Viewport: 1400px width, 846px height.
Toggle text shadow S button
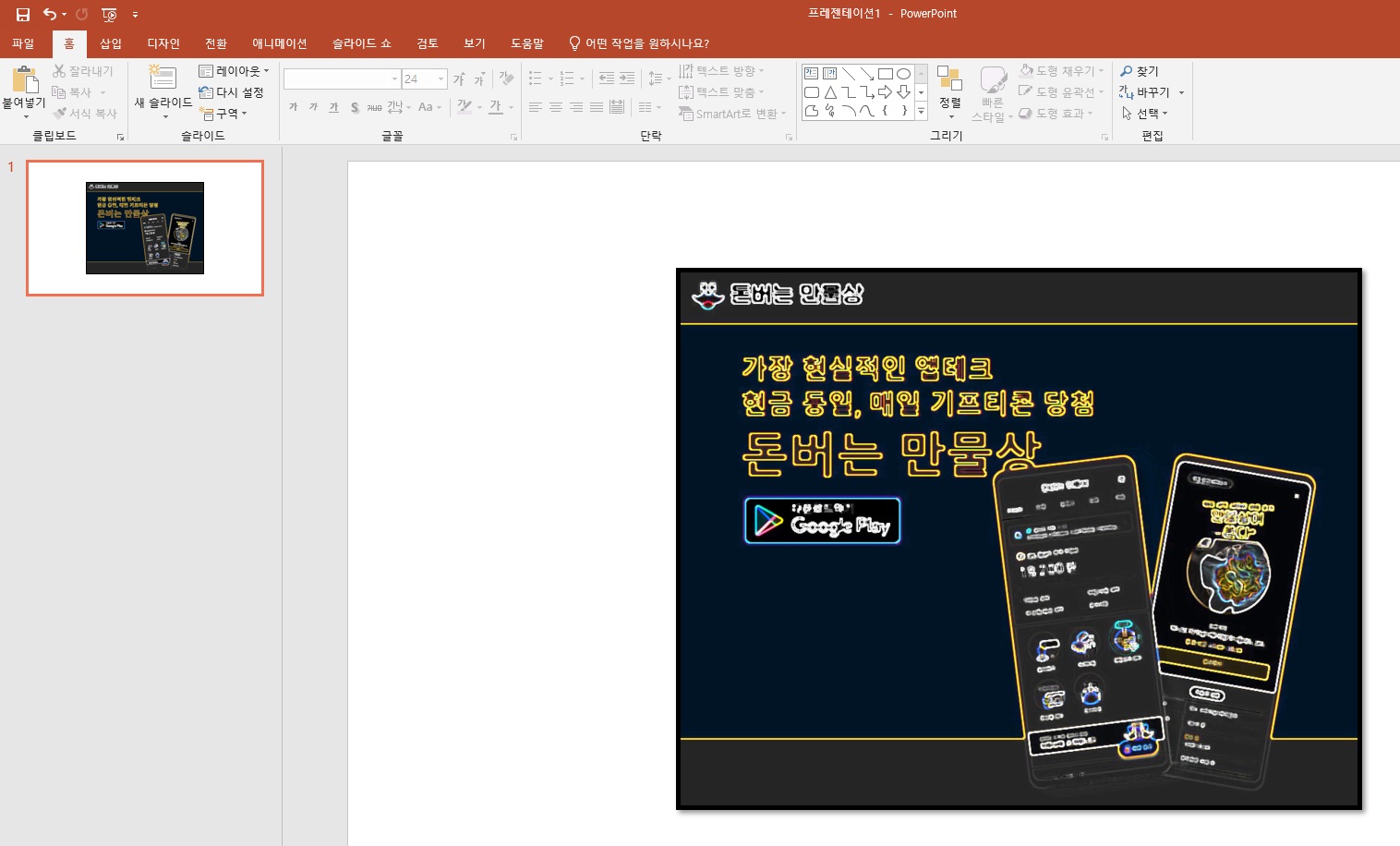(x=355, y=107)
